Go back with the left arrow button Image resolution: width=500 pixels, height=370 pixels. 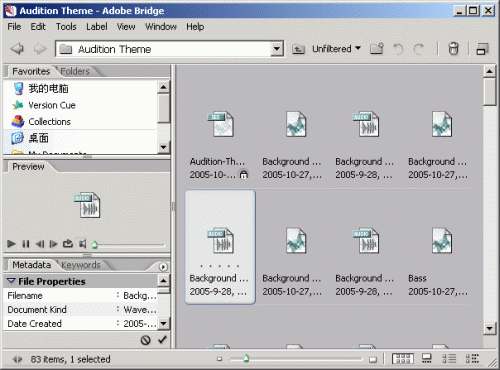click(17, 49)
